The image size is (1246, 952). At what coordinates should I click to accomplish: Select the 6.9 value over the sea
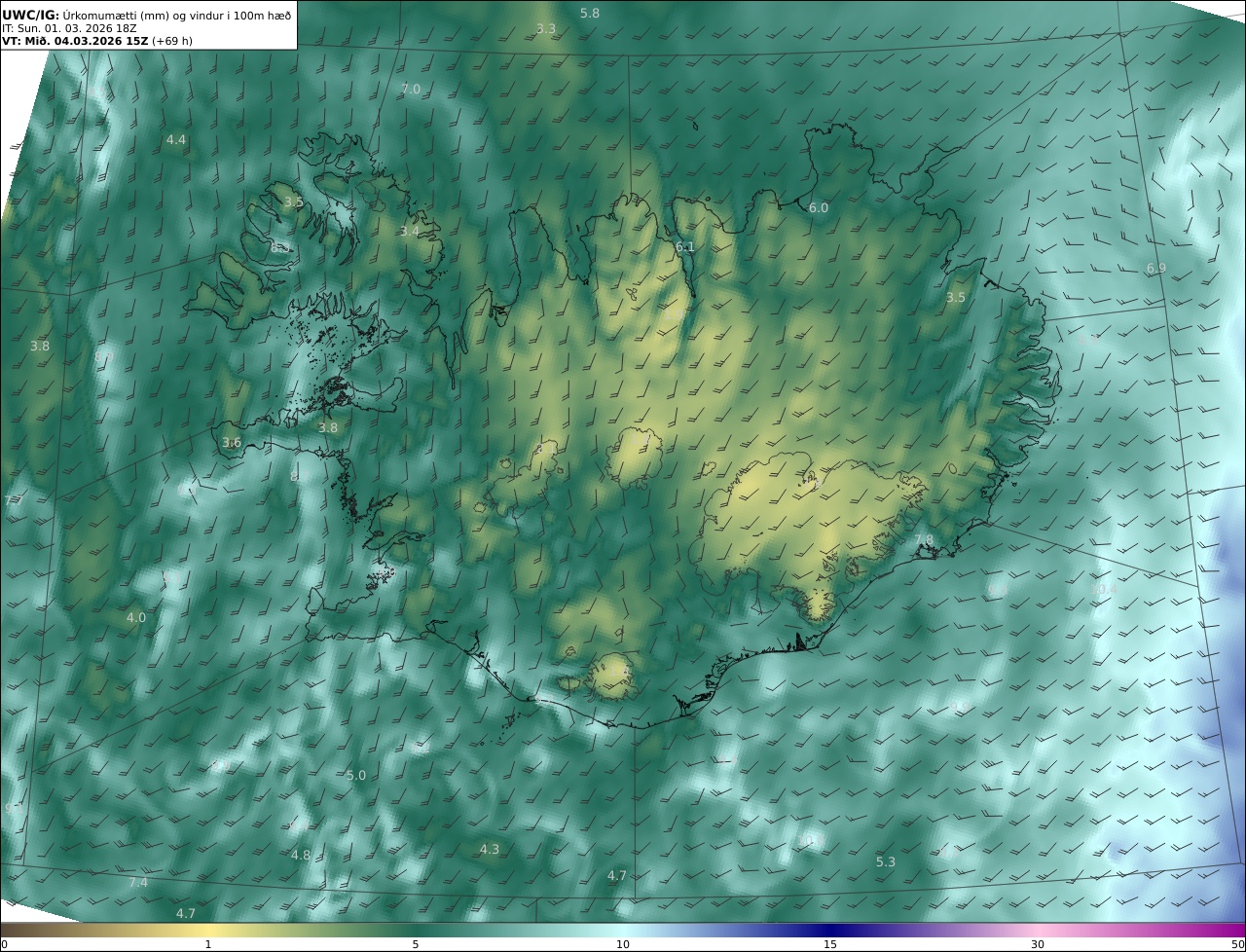(1156, 269)
